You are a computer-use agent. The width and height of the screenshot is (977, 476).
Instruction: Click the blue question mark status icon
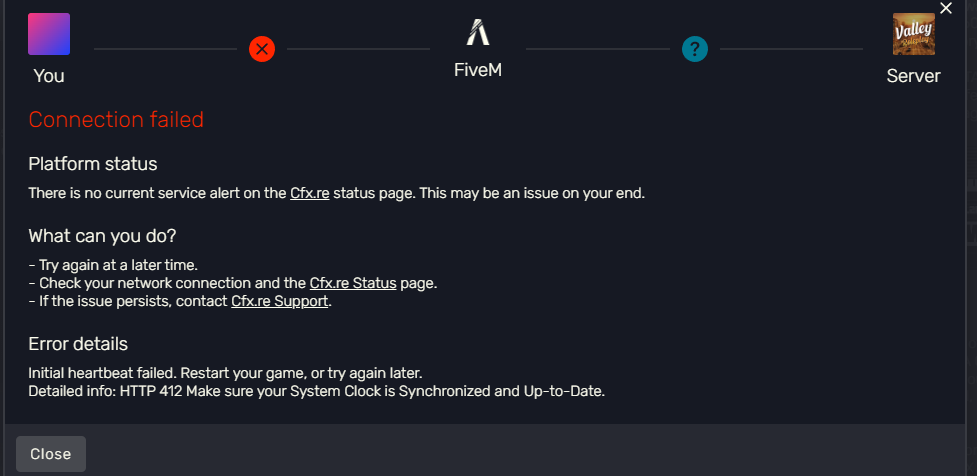[x=695, y=49]
